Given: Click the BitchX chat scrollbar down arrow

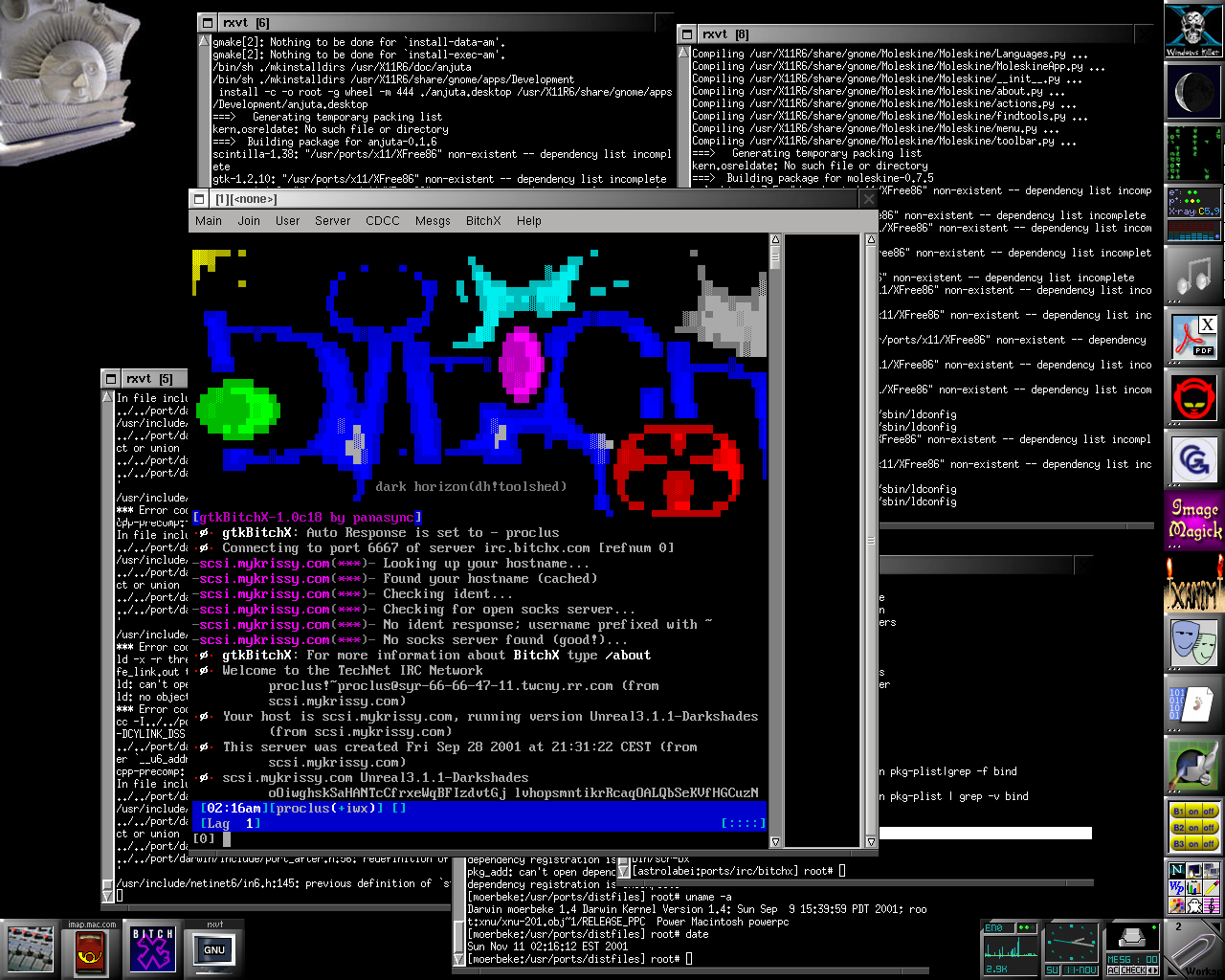Looking at the screenshot, I should coord(775,842).
